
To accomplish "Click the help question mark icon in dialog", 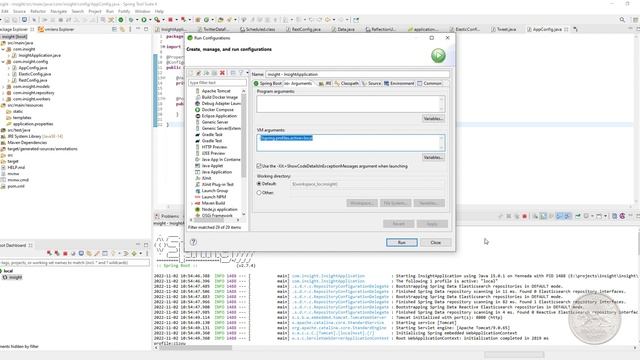I will point(193,242).
